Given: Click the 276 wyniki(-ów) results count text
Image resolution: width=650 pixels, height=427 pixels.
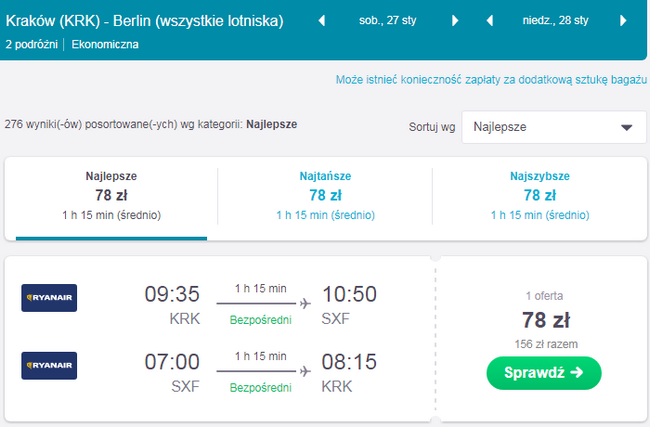Looking at the screenshot, I should [151, 124].
